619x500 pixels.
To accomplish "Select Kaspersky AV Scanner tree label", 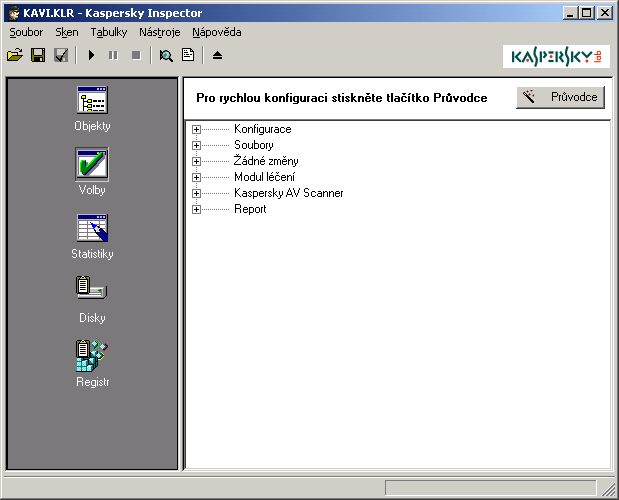I will pos(289,193).
